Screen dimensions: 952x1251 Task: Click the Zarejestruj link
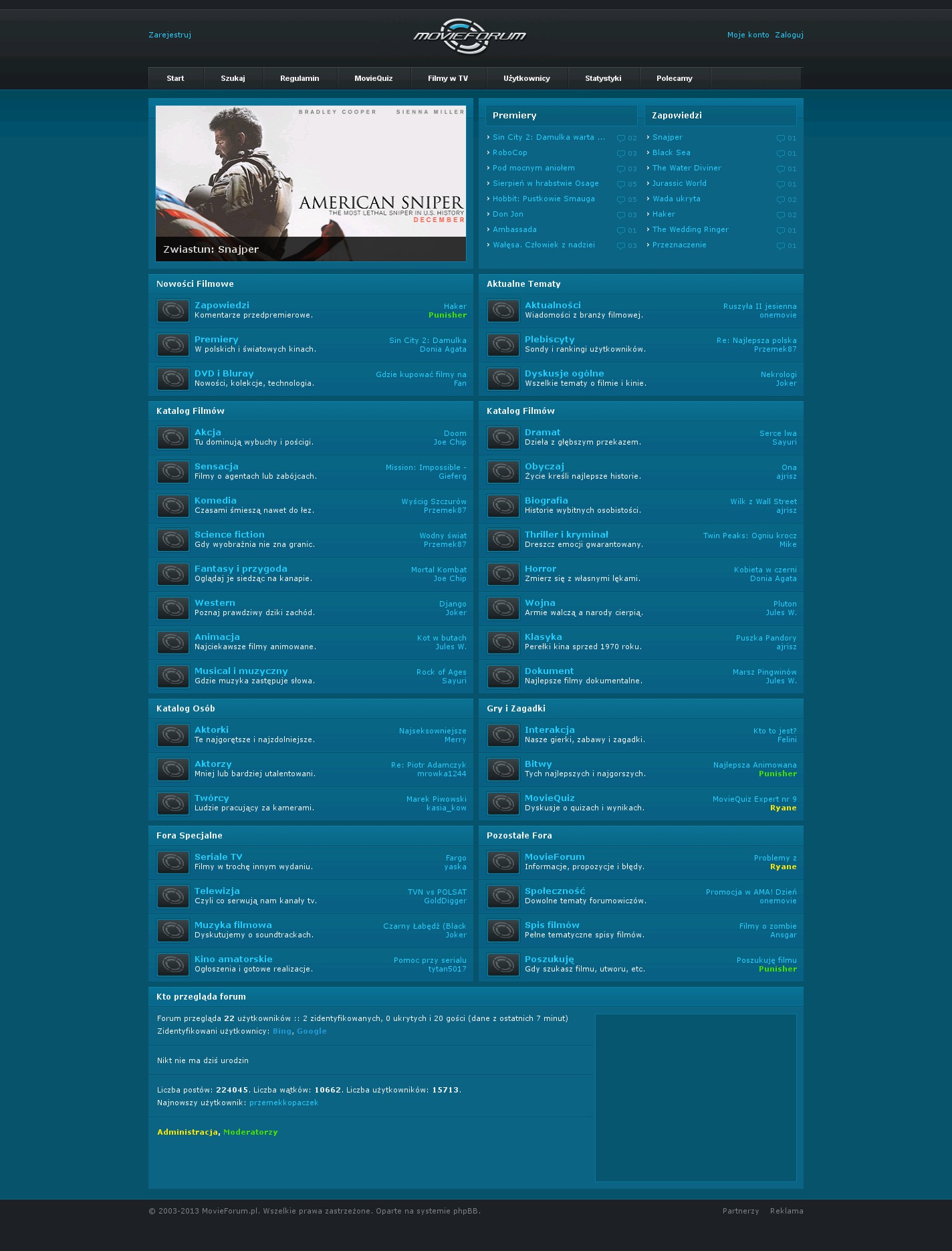[x=170, y=35]
